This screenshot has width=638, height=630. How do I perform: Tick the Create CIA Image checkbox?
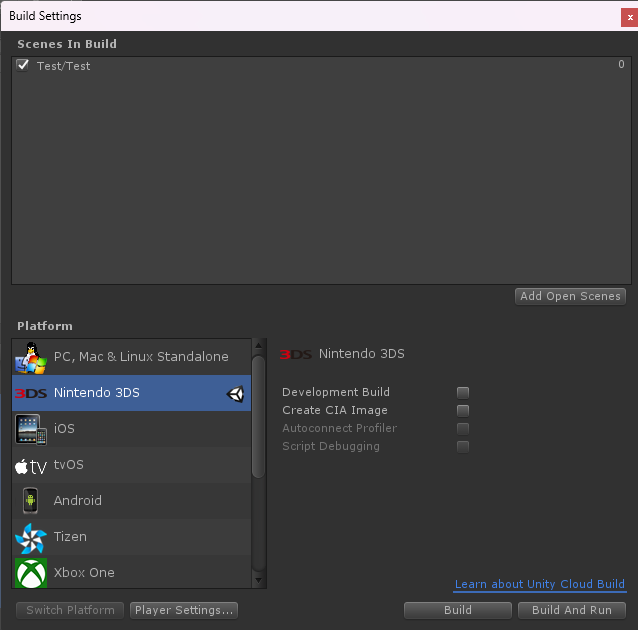[x=463, y=411]
